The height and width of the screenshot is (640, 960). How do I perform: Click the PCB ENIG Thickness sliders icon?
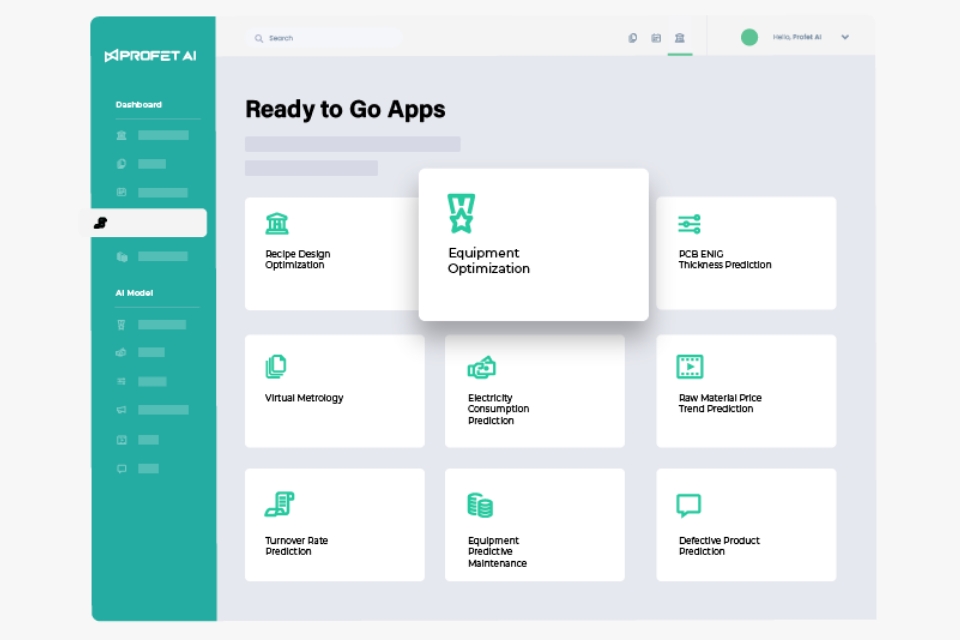(x=689, y=224)
